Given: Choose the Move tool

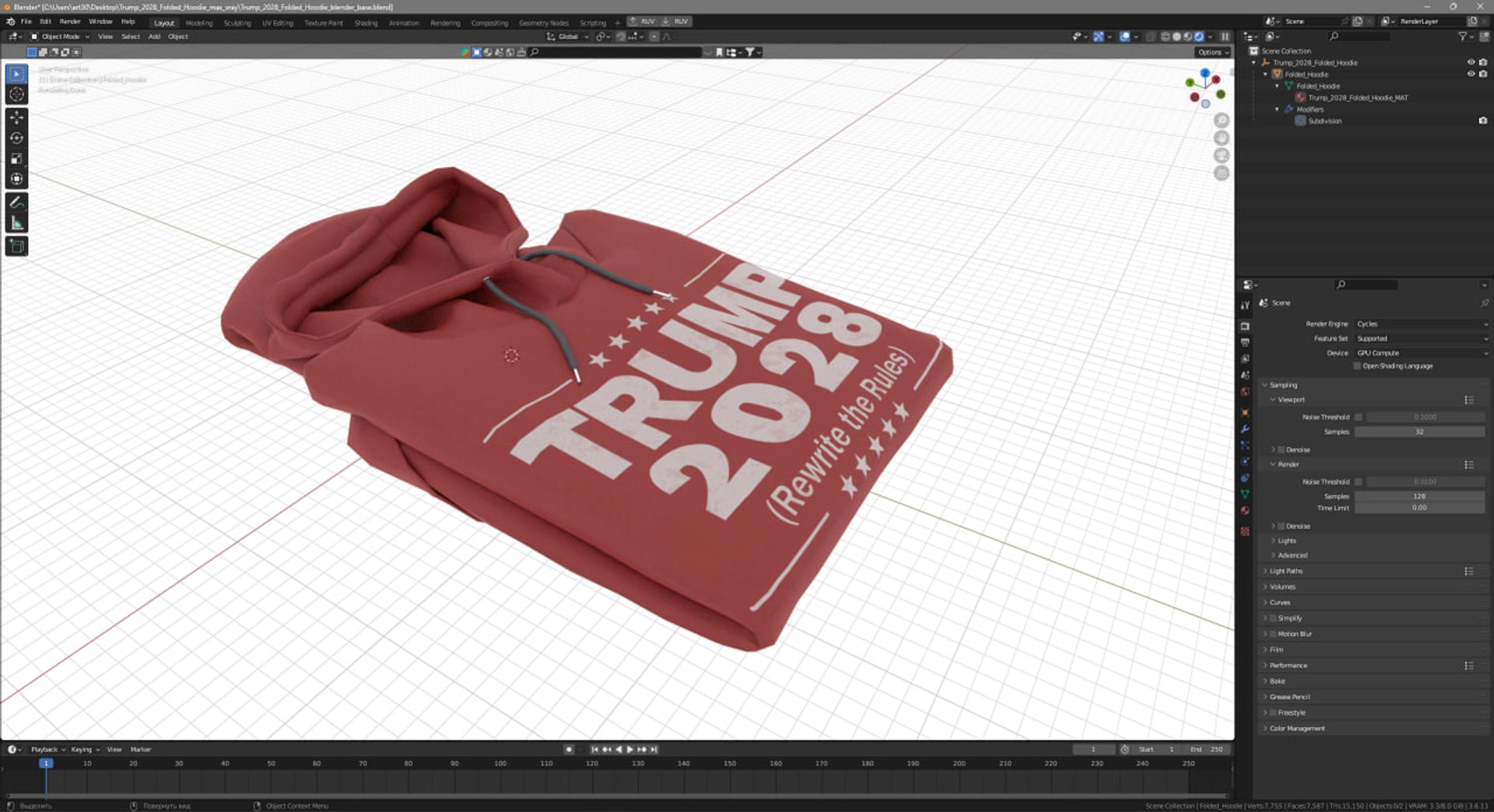Looking at the screenshot, I should [x=16, y=117].
